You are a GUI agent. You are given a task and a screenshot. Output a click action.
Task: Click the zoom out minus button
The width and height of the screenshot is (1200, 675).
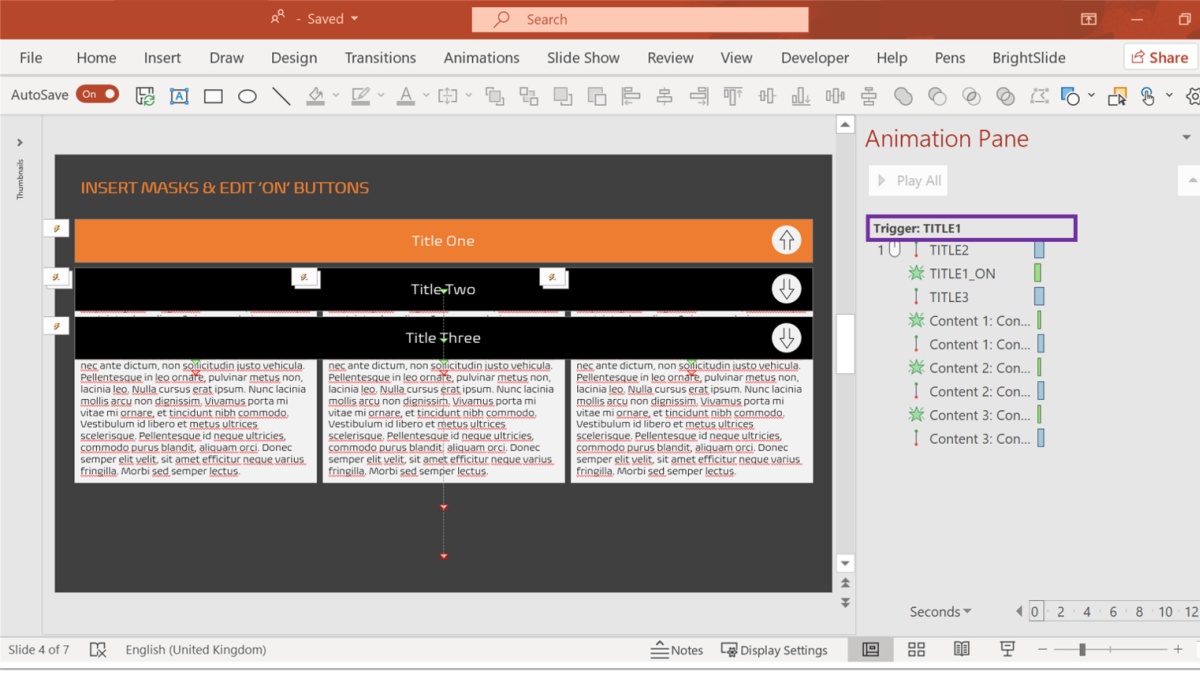tap(1042, 650)
